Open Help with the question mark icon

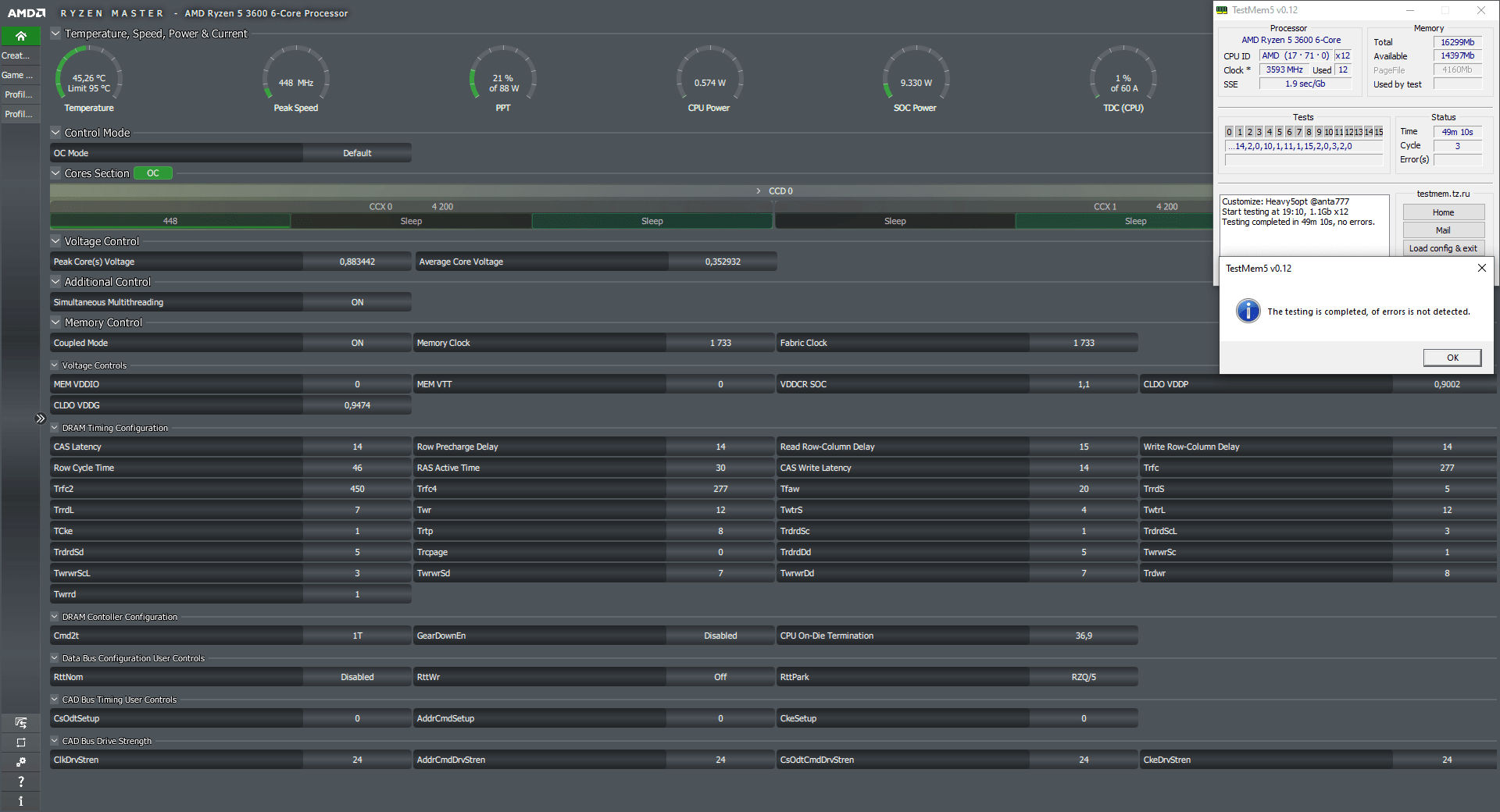click(x=20, y=782)
